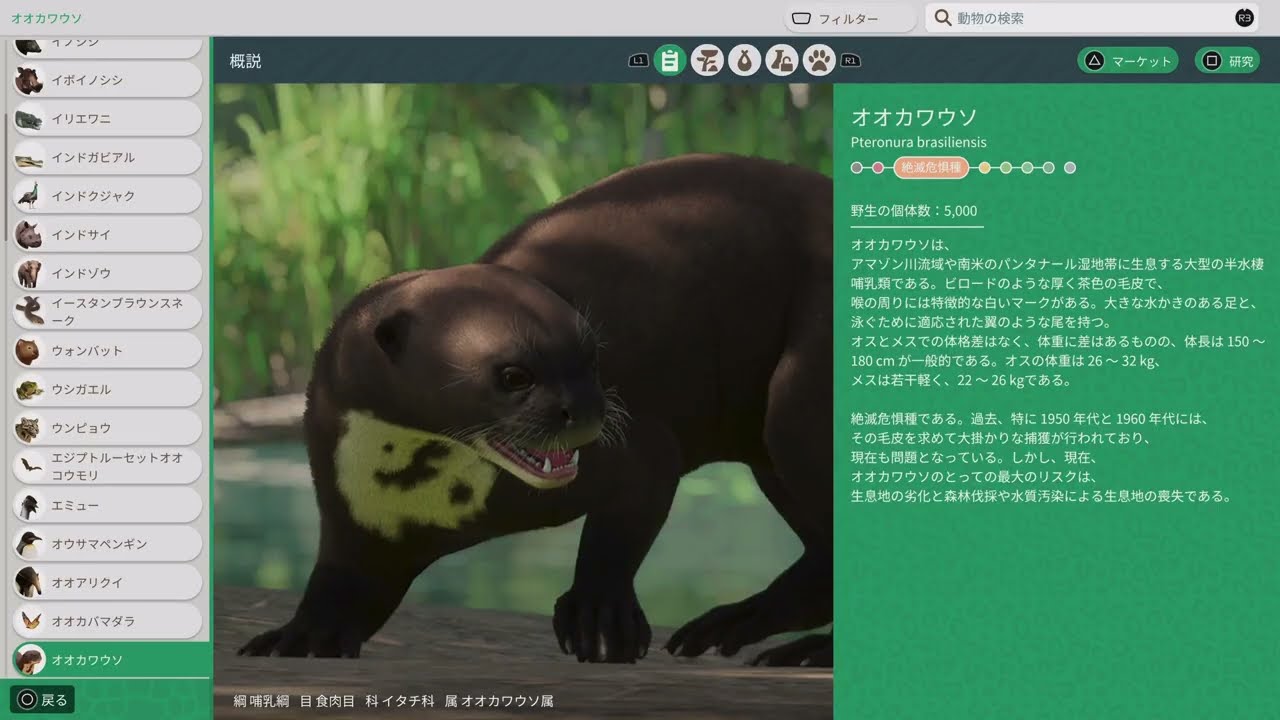This screenshot has width=1280, height=720.
Task: Click the 属 オオカワウソ属 taxonomy text
Action: click(x=499, y=701)
